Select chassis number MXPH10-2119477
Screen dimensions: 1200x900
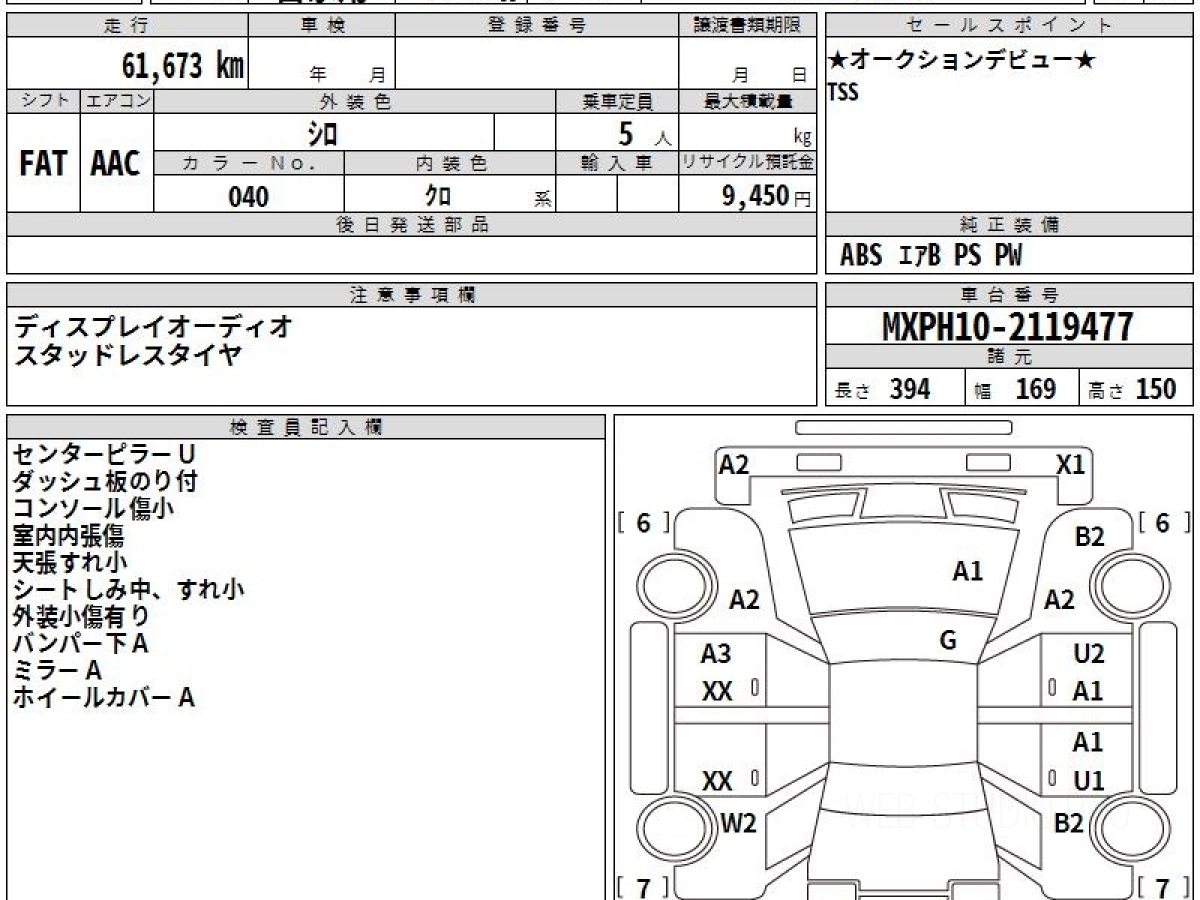1007,327
